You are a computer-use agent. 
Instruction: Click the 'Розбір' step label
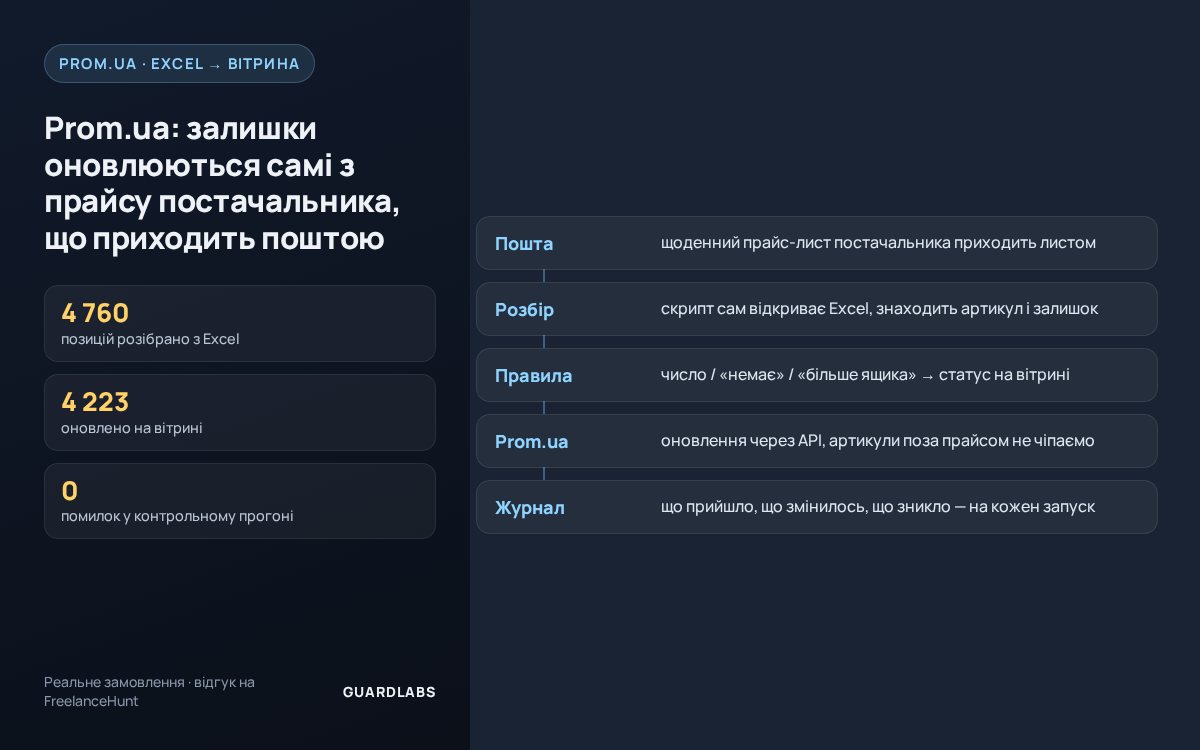pos(524,310)
